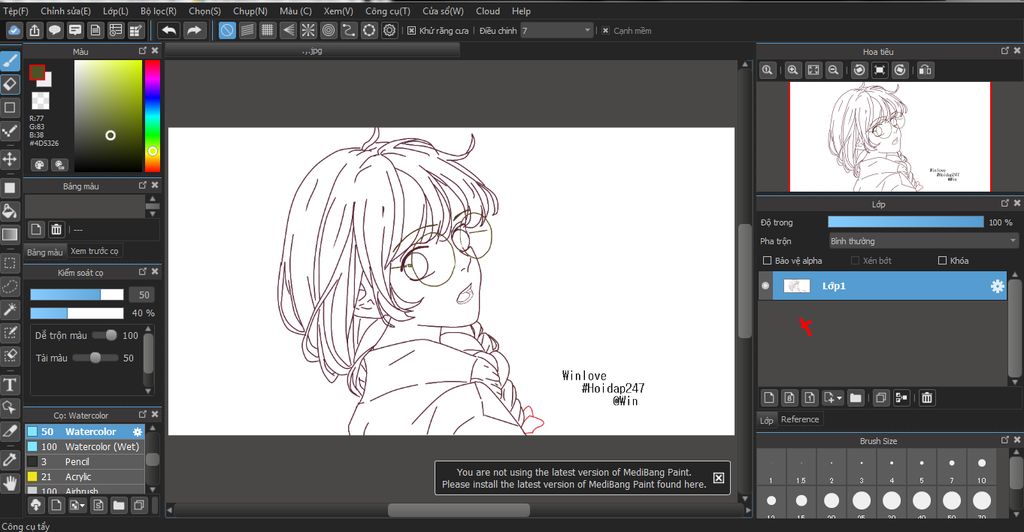Enable Bảo vệ alpha checkbox
The height and width of the screenshot is (532, 1024).
pyautogui.click(x=767, y=260)
